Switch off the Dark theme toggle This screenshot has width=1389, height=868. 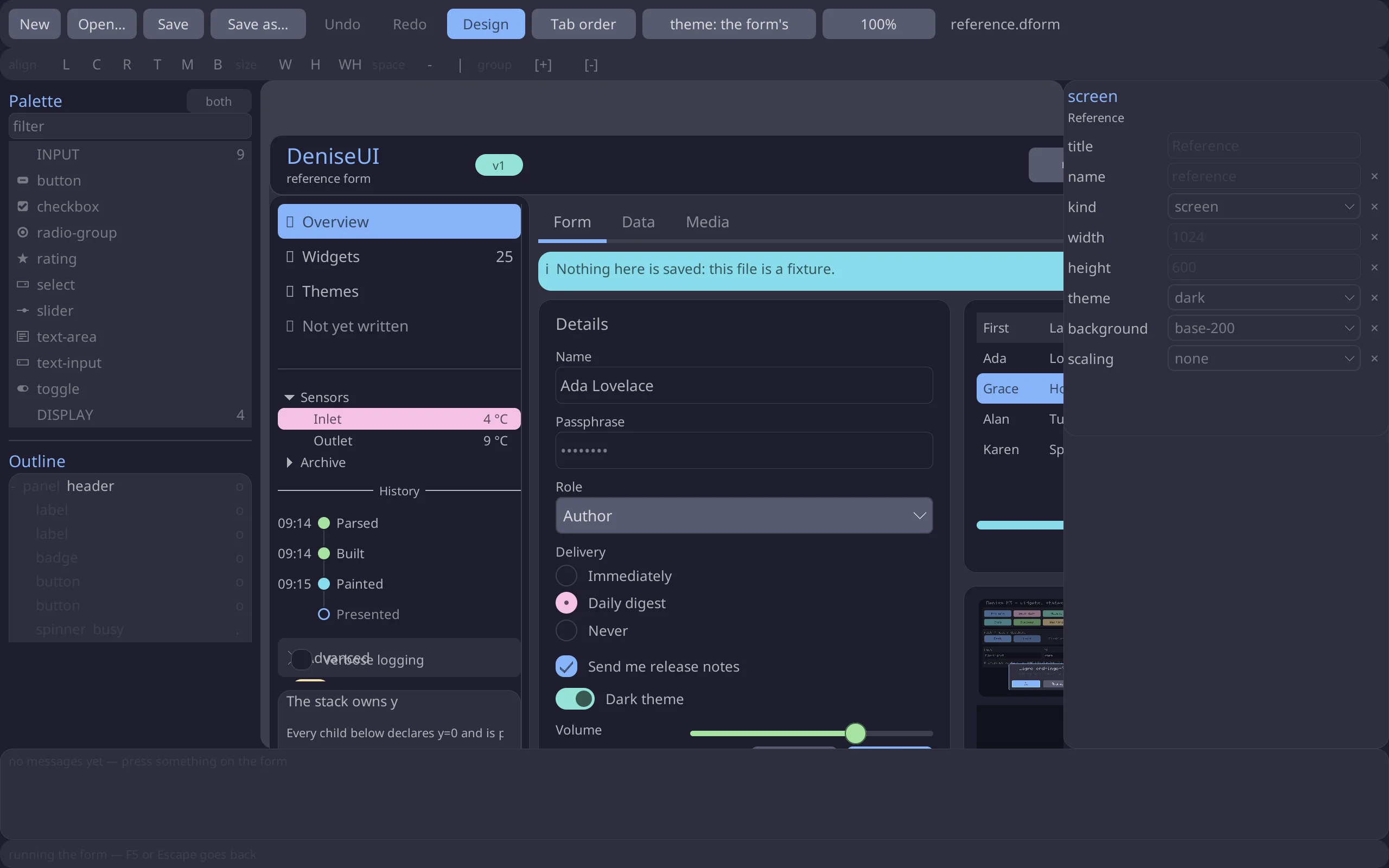(575, 699)
